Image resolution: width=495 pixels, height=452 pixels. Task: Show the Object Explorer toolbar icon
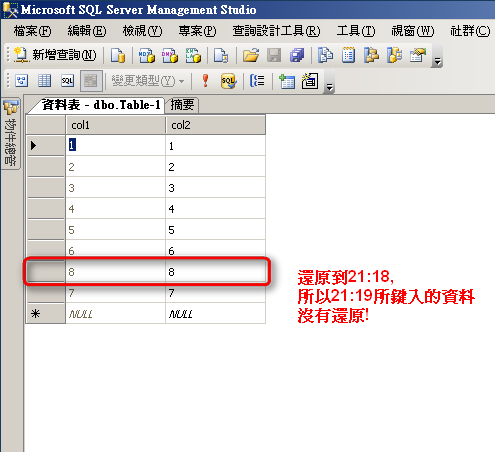coord(371,55)
